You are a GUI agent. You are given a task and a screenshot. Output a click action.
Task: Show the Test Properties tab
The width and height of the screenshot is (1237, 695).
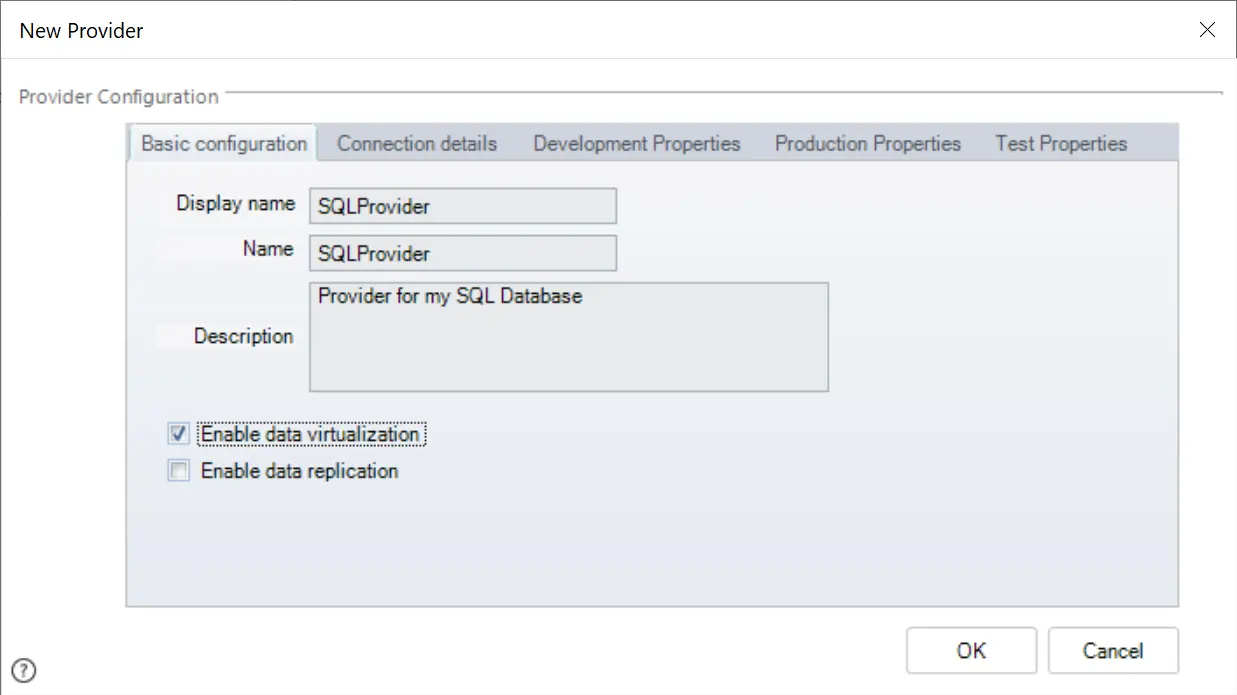1061,144
